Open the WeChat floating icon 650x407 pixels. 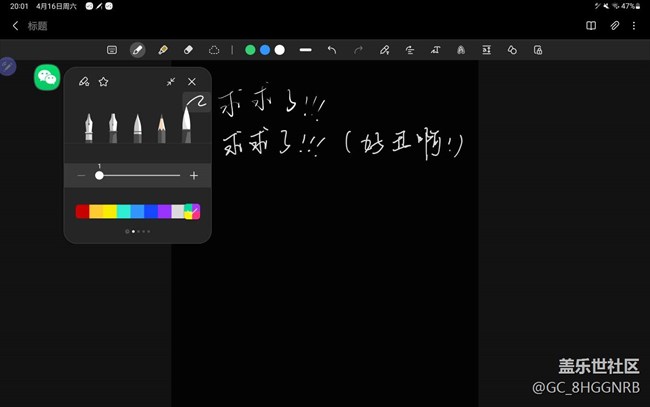47,78
